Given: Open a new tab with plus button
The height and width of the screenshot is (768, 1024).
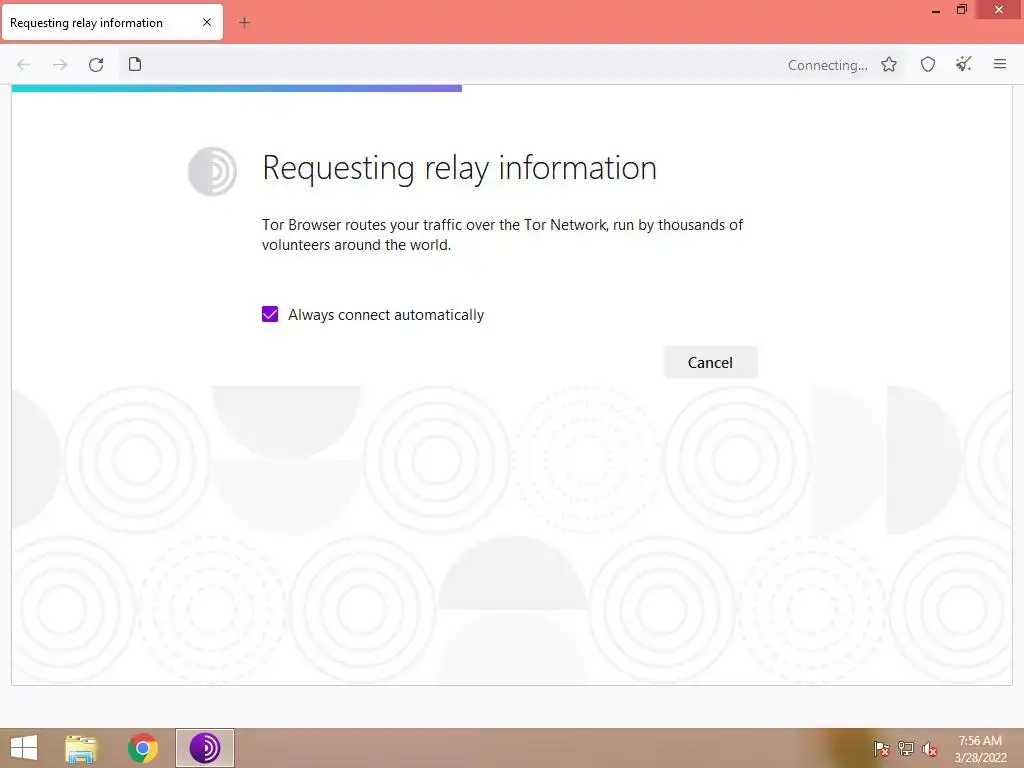Looking at the screenshot, I should click(244, 23).
